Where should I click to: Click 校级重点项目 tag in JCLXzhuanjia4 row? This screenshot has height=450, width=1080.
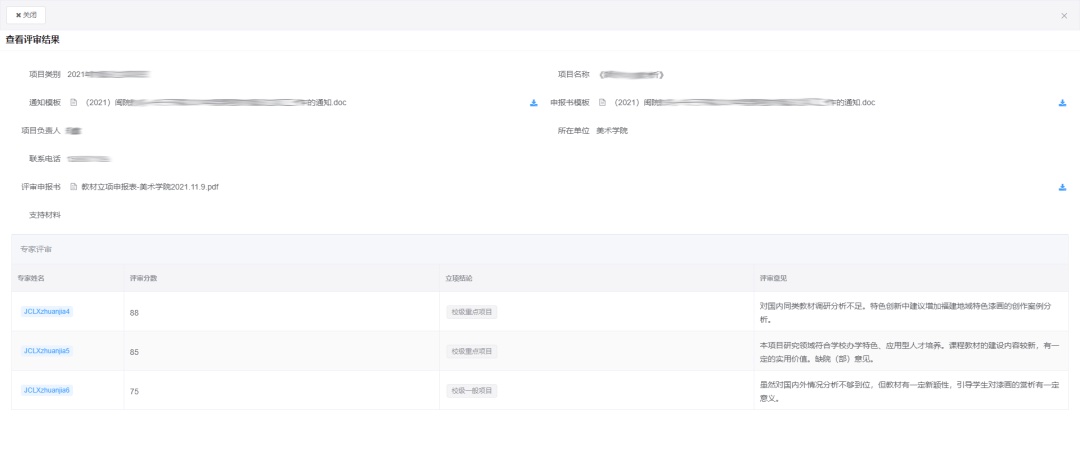472,312
